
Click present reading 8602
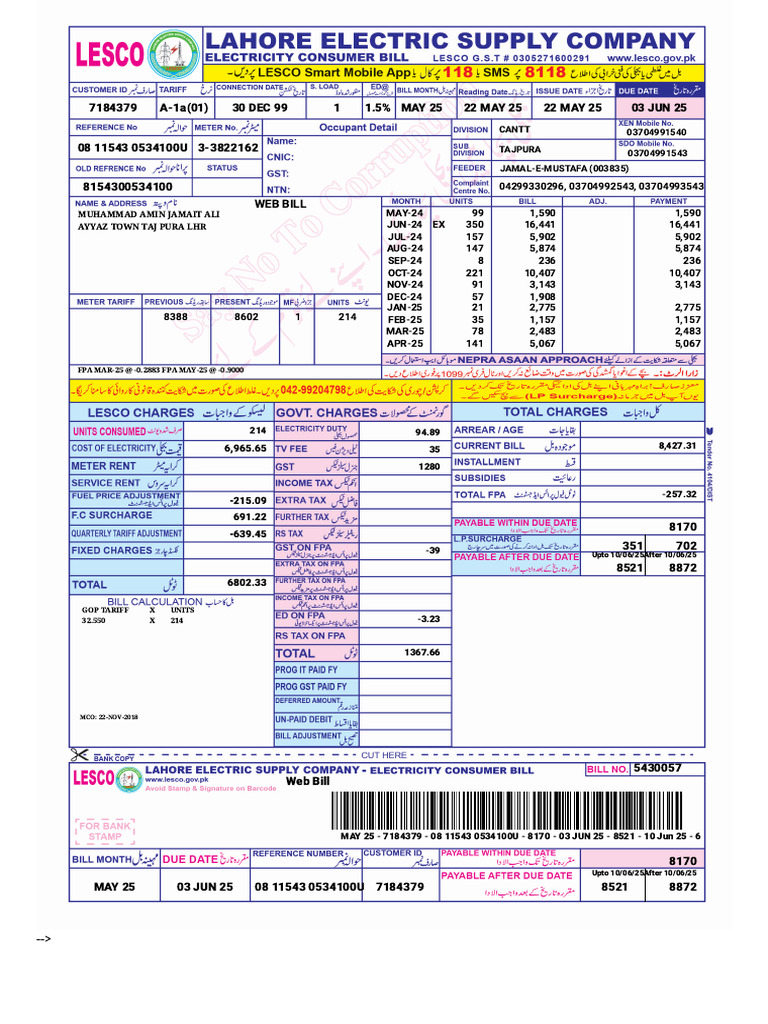click(x=246, y=317)
